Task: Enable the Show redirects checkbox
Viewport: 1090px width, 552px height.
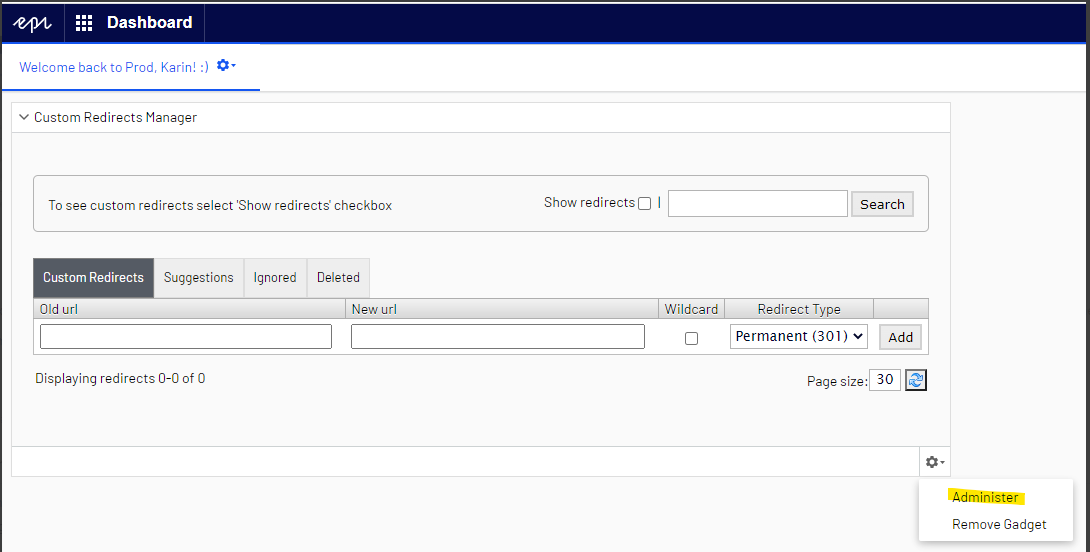Action: [644, 204]
